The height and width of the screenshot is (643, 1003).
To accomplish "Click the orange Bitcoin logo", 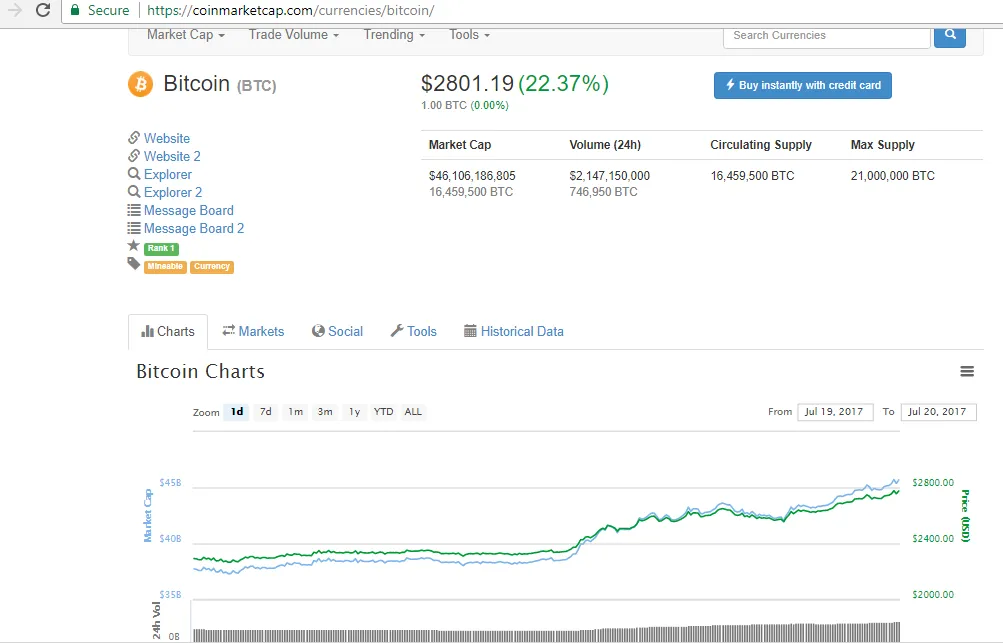I will coord(141,84).
